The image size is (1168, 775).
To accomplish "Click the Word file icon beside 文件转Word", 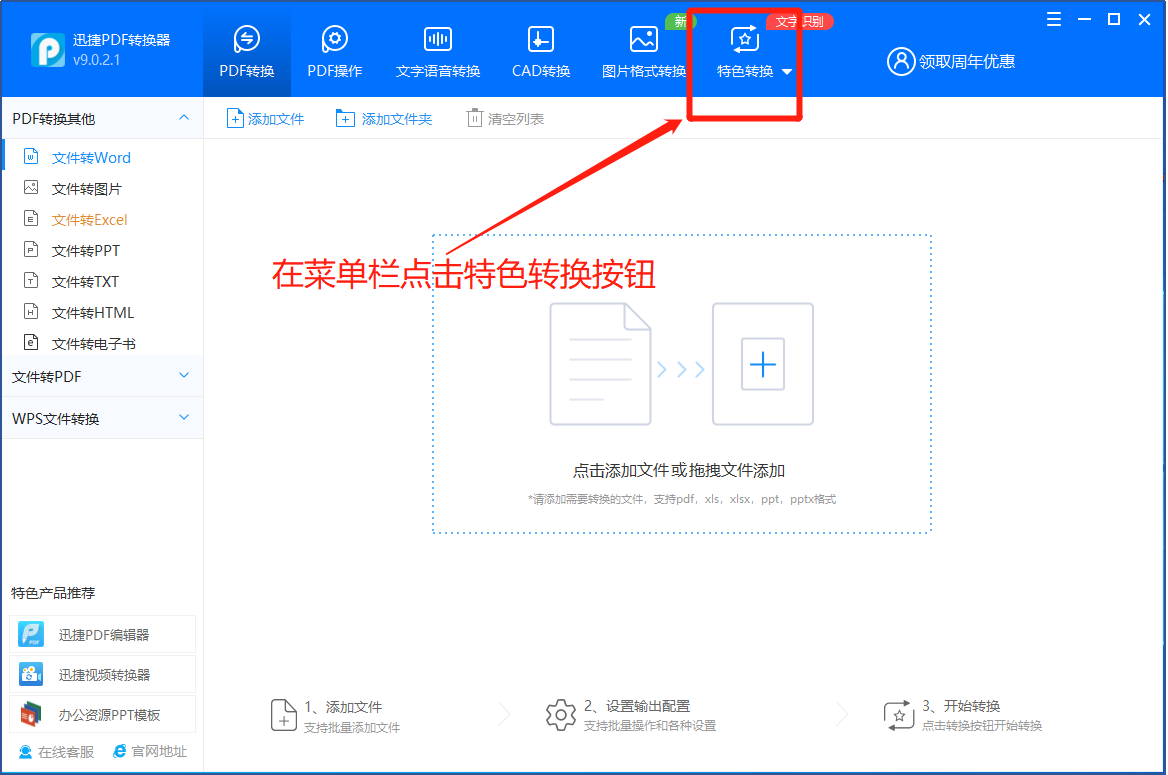I will [x=31, y=156].
